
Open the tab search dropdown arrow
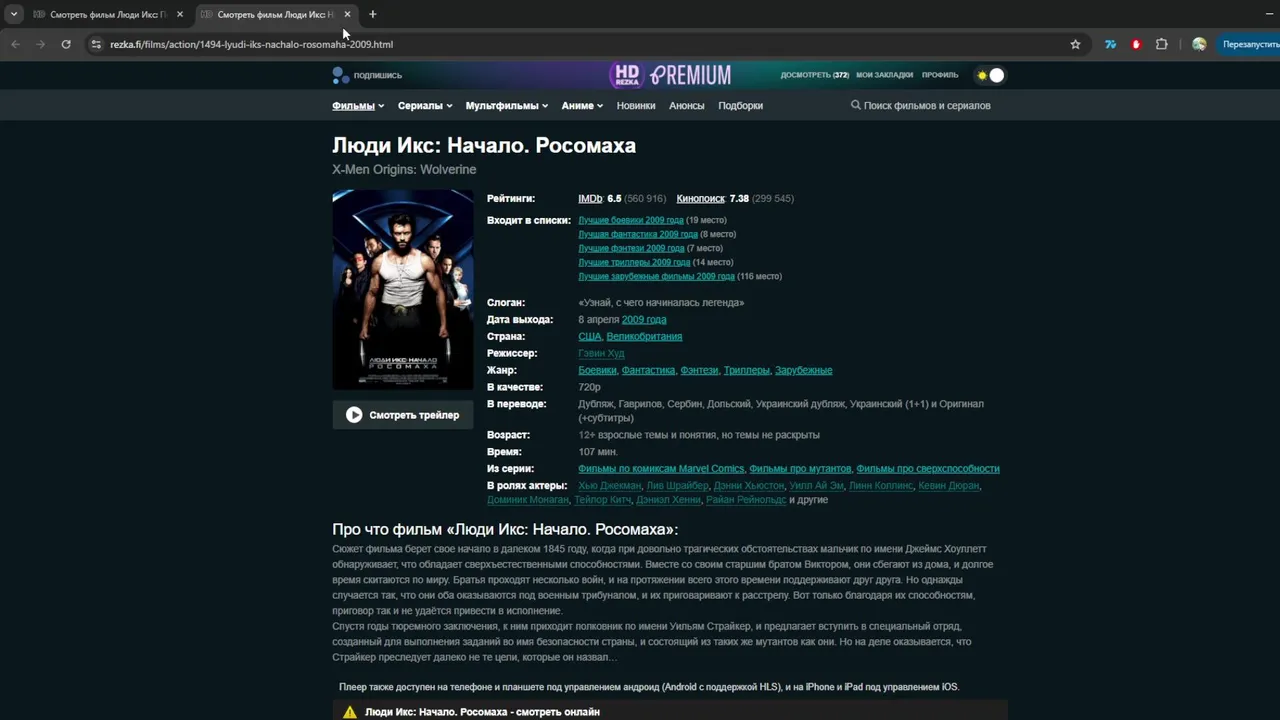pyautogui.click(x=14, y=14)
